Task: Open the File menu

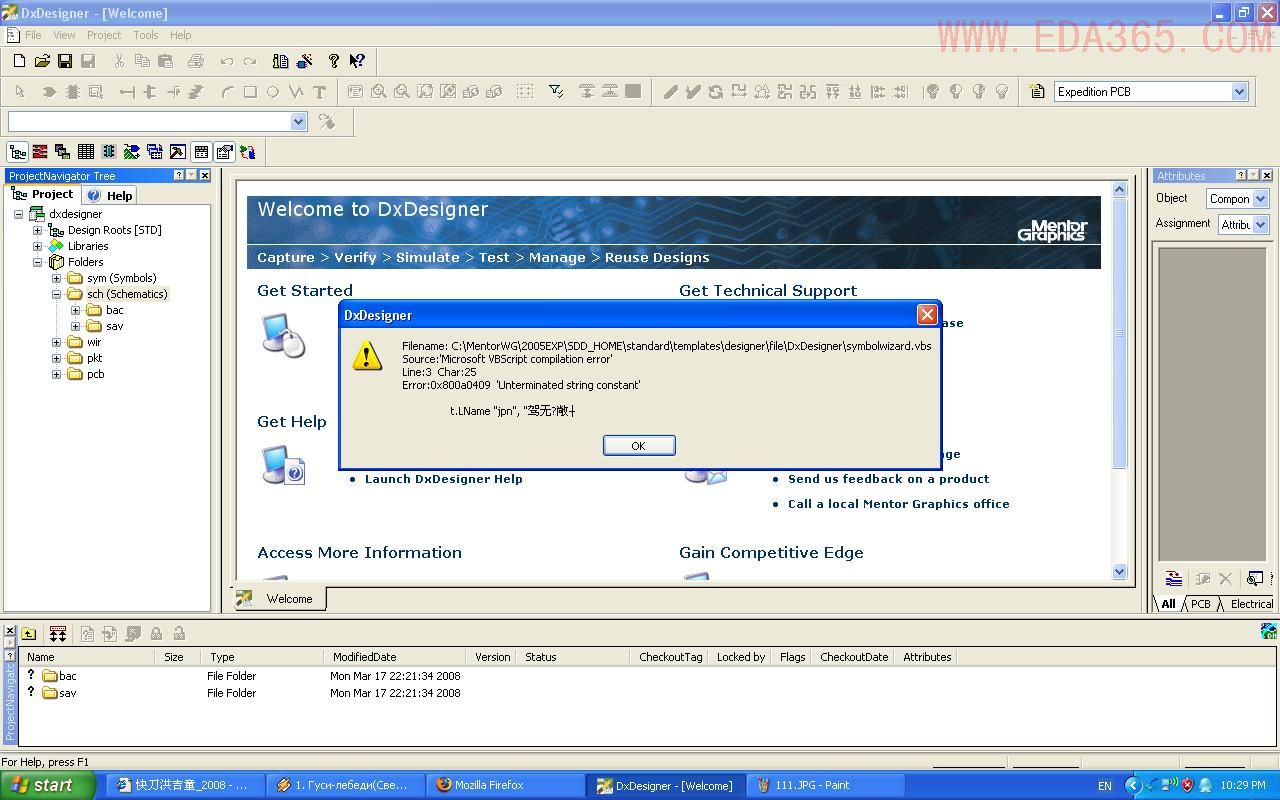Action: [x=33, y=35]
